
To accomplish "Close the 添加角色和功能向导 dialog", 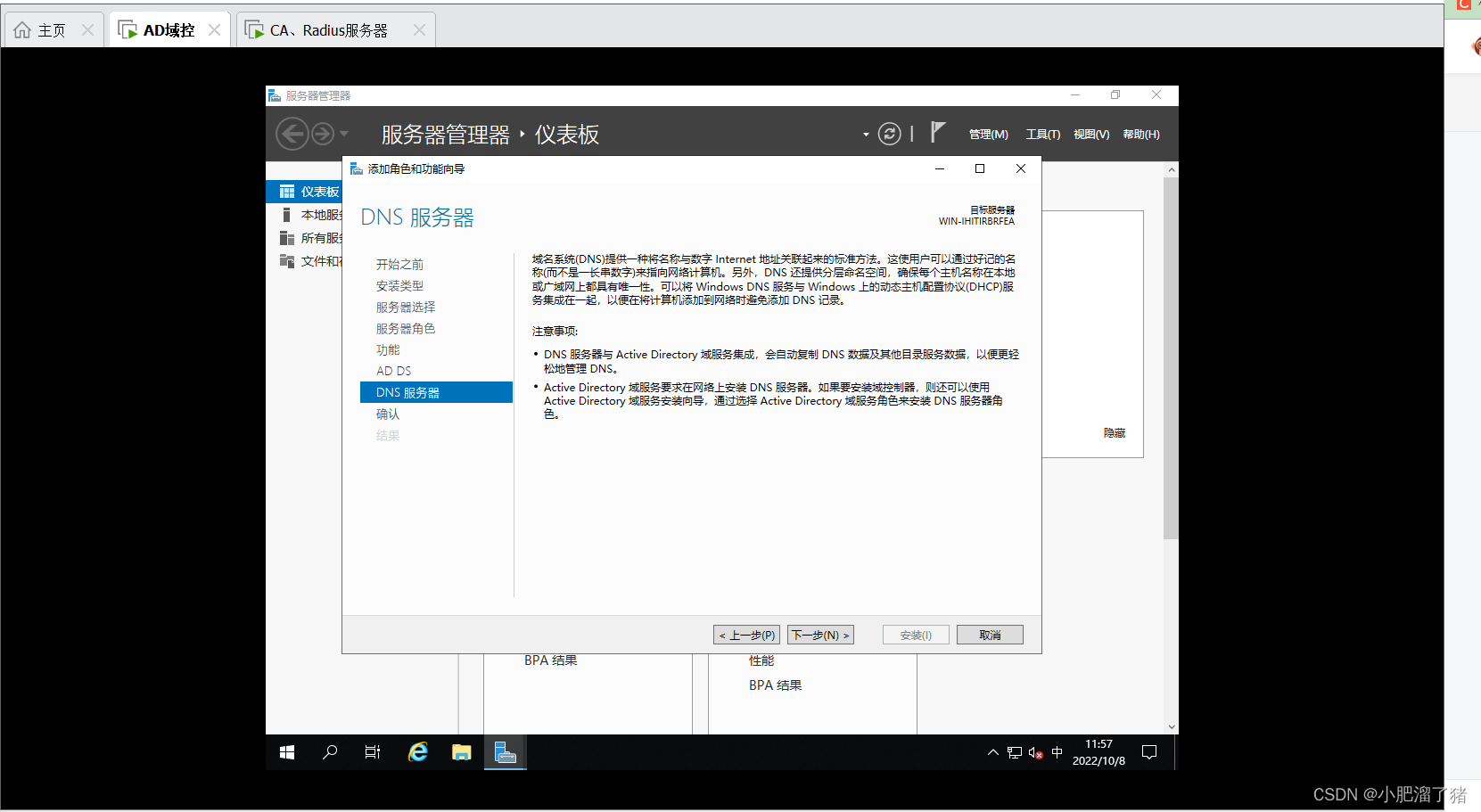I will [x=1021, y=168].
